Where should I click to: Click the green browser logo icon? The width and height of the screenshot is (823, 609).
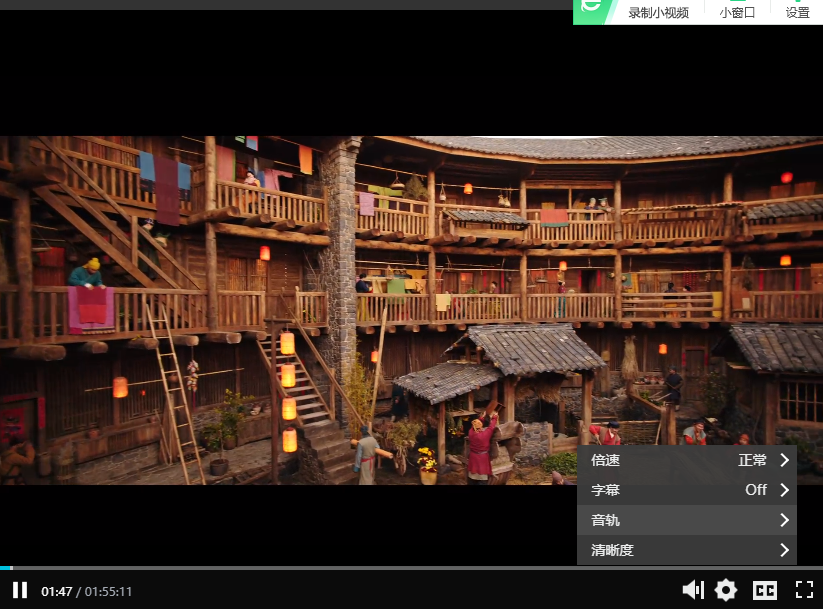coord(592,9)
